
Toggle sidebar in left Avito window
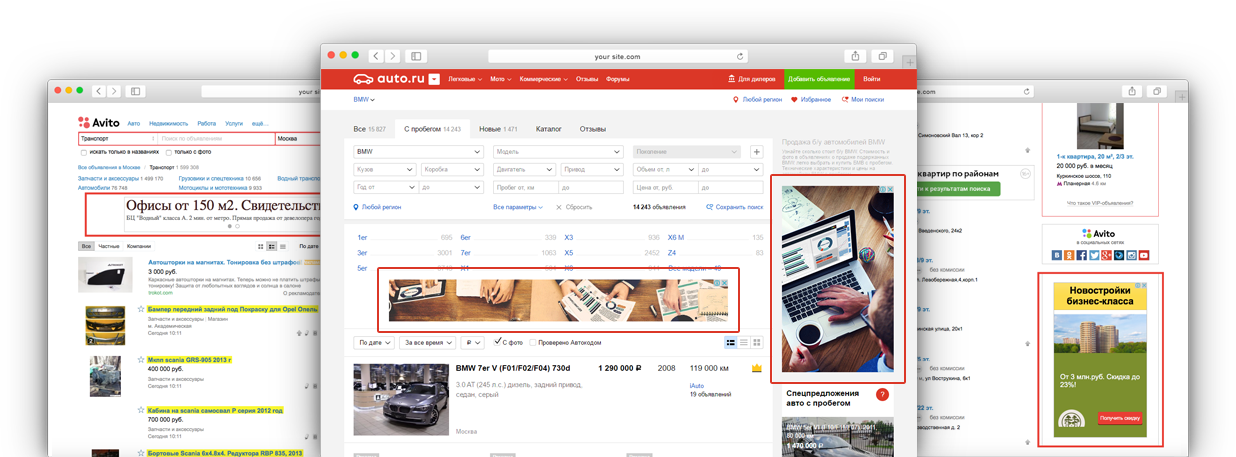tap(136, 91)
